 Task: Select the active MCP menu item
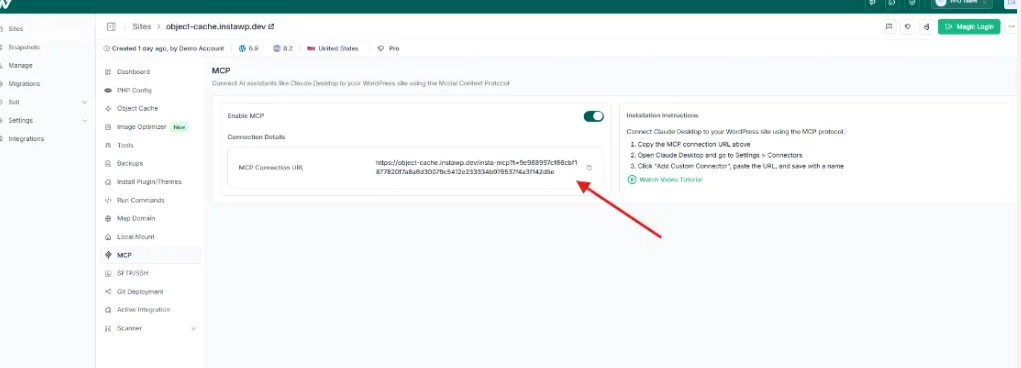pyautogui.click(x=150, y=255)
